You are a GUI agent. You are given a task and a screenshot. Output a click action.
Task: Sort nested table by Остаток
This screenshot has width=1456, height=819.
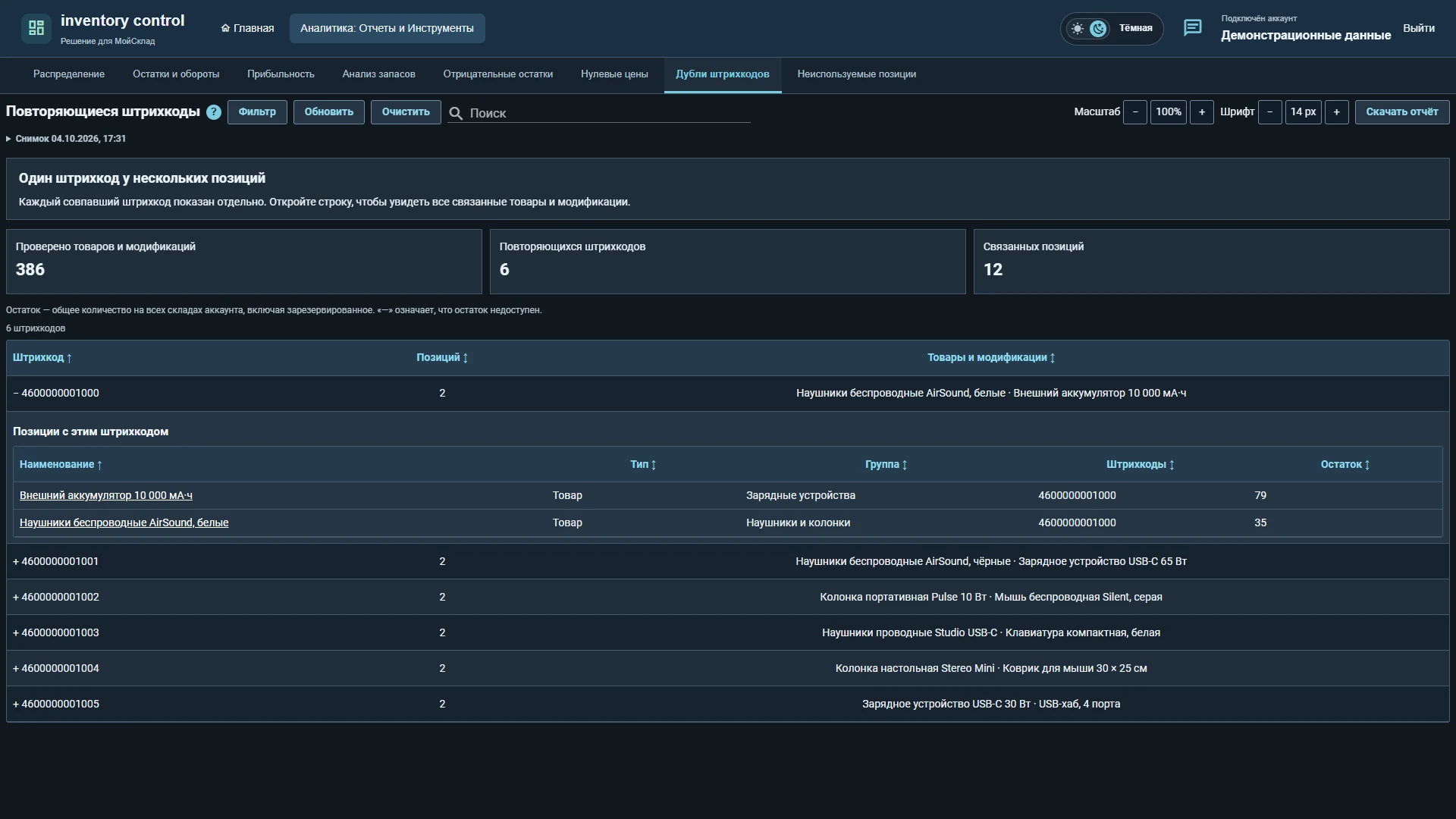1345,464
